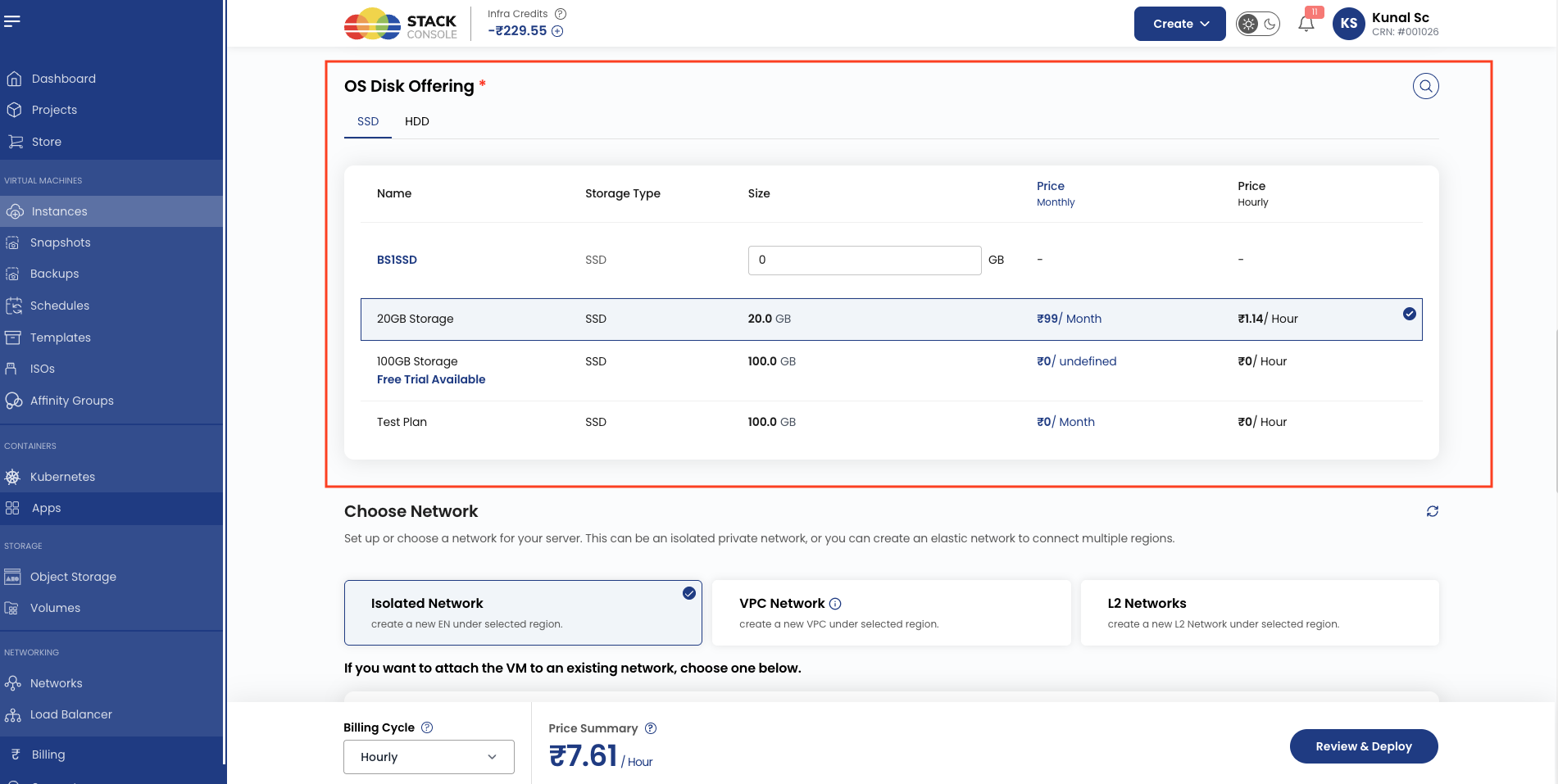
Task: Click the Load Balancer icon
Action: 12,714
